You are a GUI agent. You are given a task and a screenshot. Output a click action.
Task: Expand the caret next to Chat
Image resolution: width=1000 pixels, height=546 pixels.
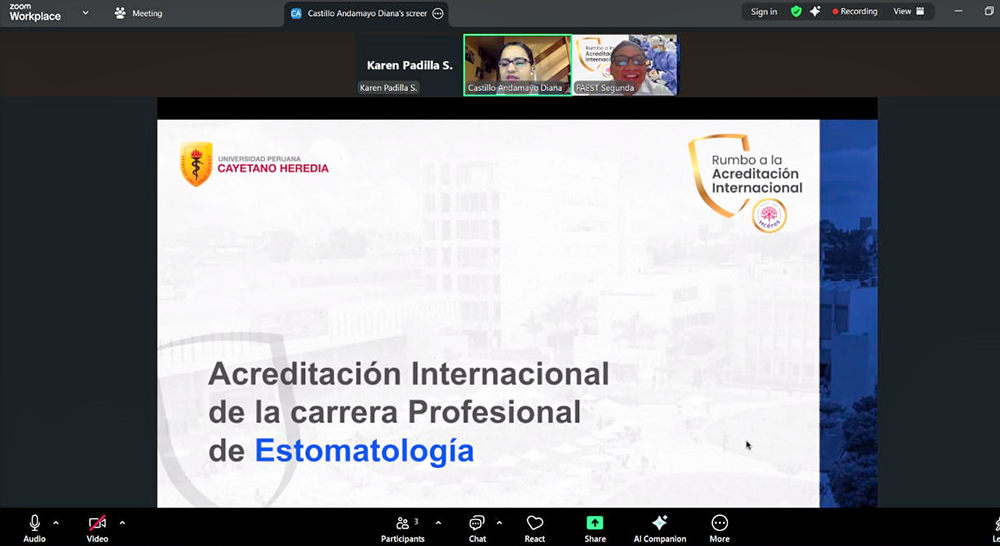pos(499,523)
